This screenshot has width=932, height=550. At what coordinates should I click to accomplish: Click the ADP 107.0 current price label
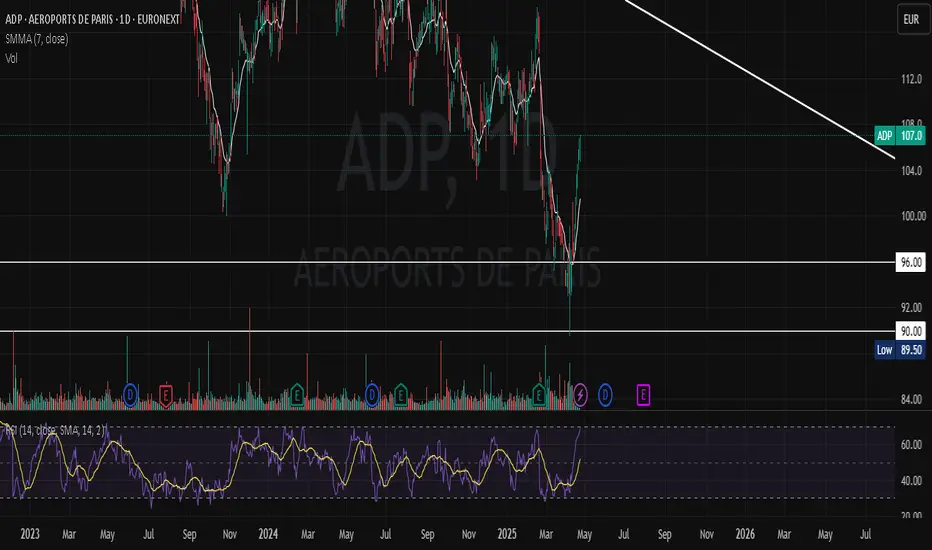coord(900,136)
